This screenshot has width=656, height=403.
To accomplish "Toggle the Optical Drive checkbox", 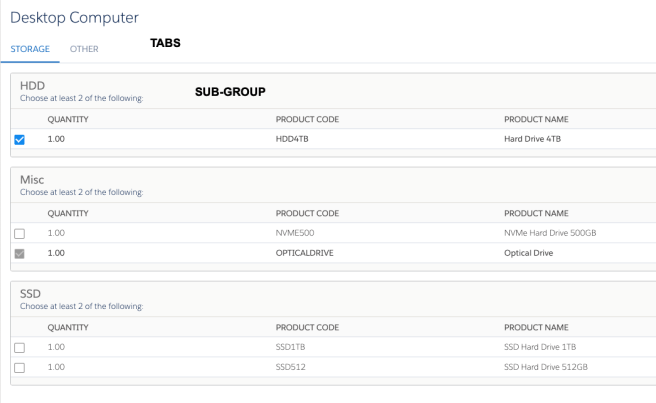I will click(x=20, y=254).
